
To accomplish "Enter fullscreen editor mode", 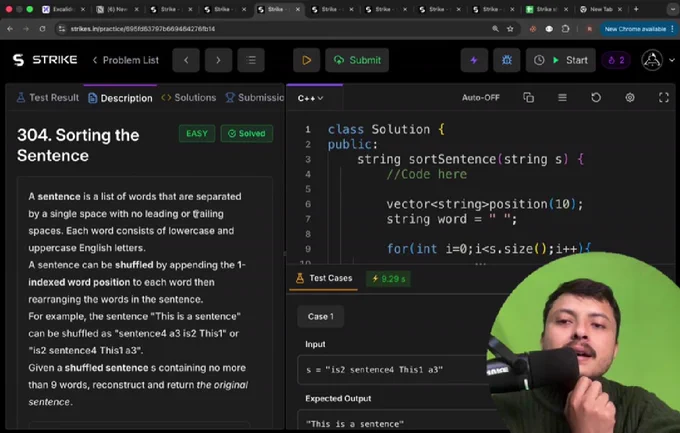I will [x=664, y=98].
